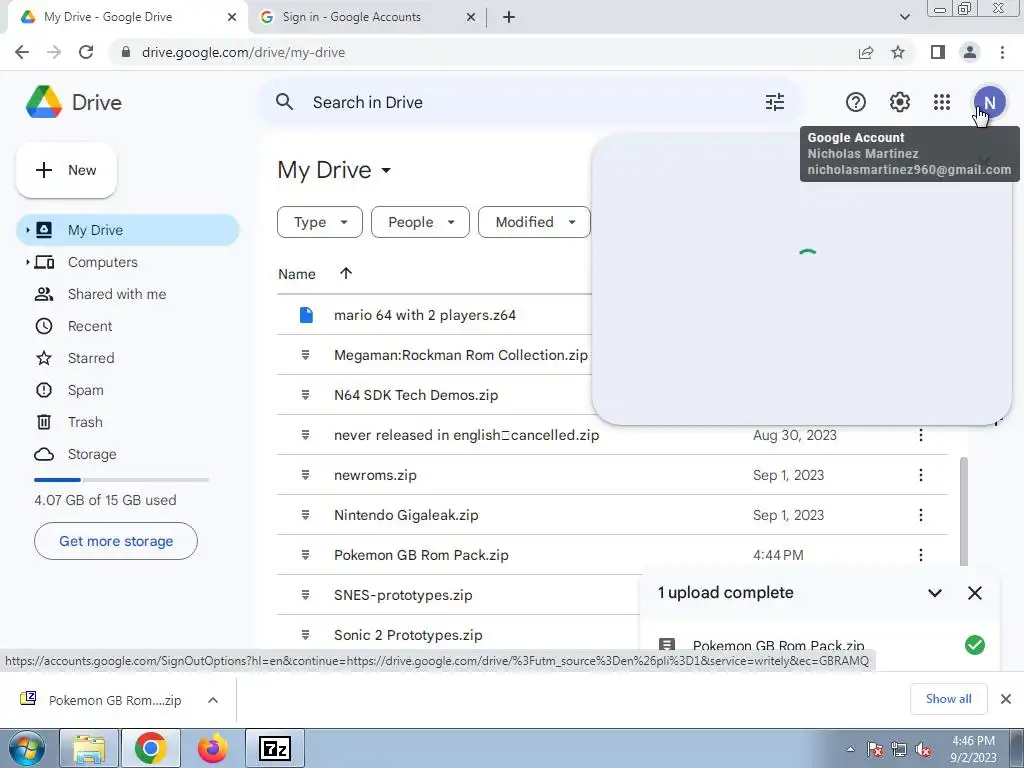Toggle the browser side panel icon

(938, 52)
